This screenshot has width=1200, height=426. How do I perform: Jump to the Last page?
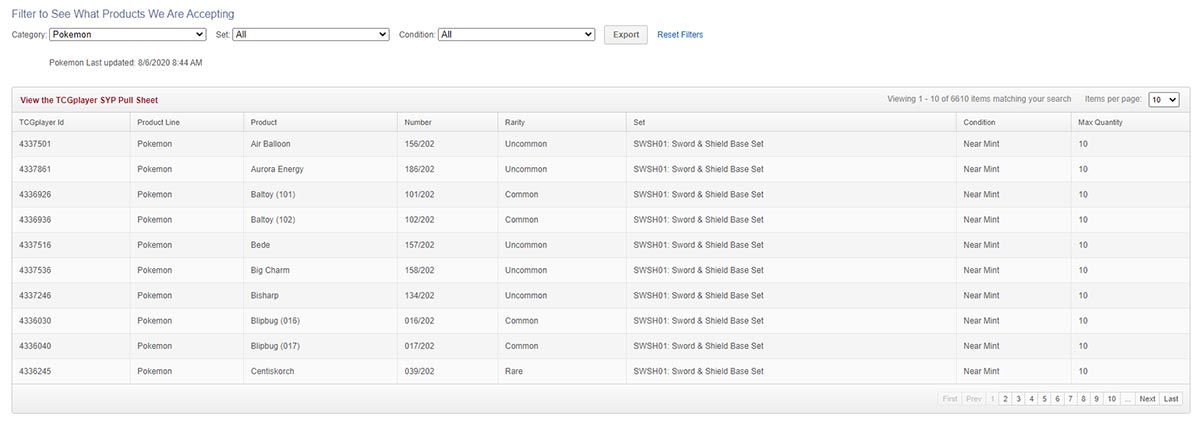[x=1170, y=399]
